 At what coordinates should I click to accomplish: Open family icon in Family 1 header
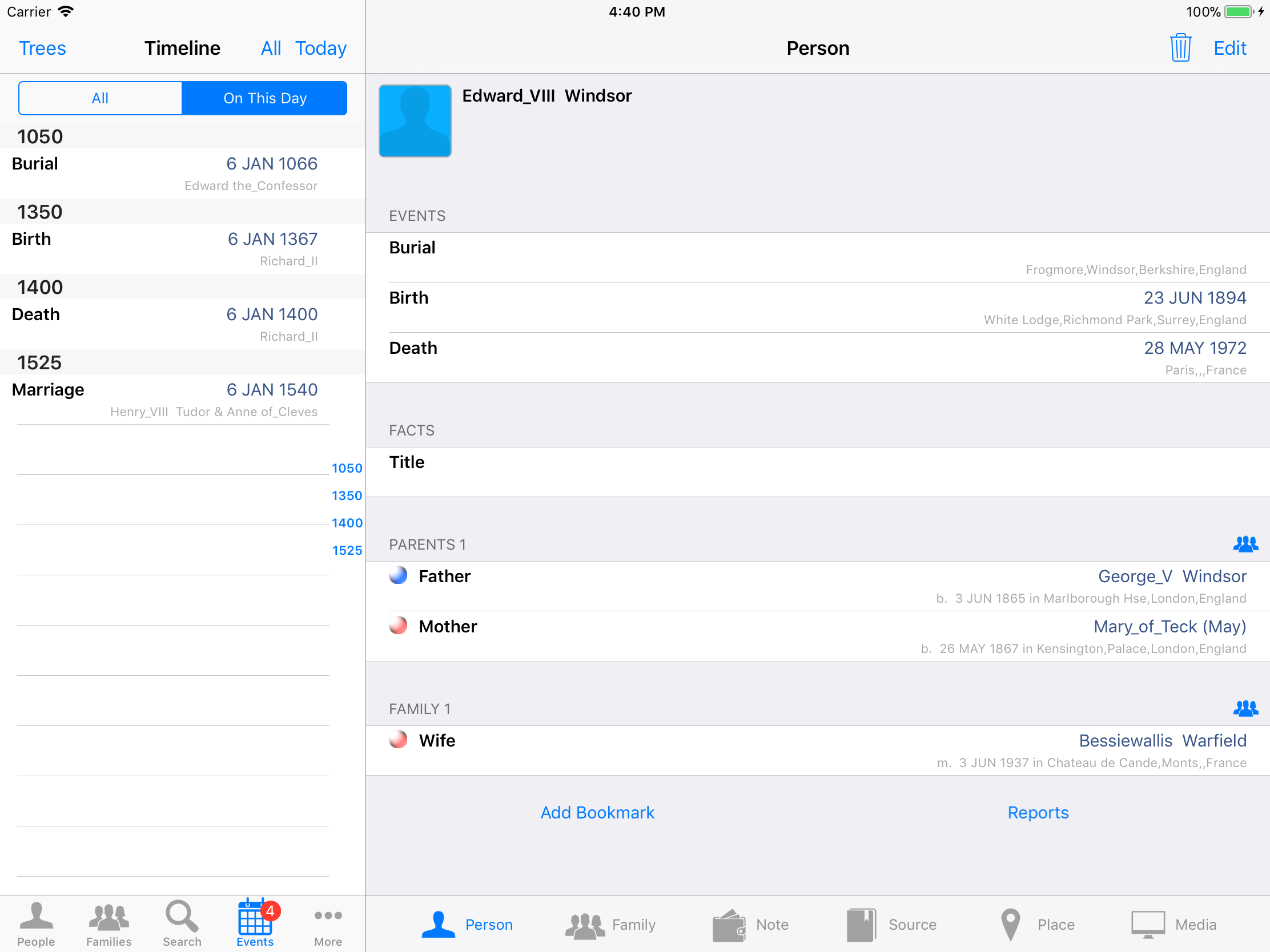(x=1245, y=709)
